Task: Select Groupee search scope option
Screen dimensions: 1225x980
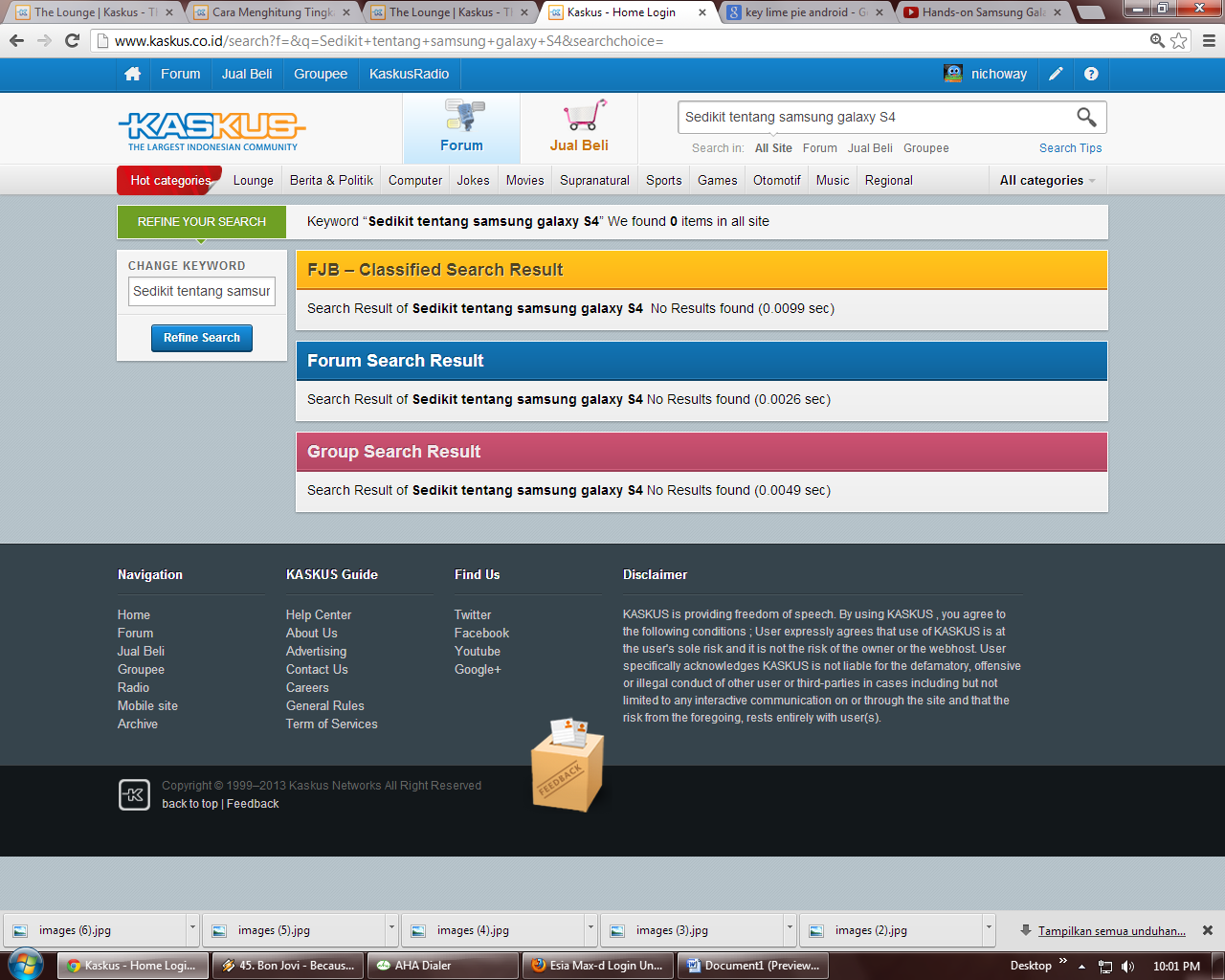Action: point(926,148)
